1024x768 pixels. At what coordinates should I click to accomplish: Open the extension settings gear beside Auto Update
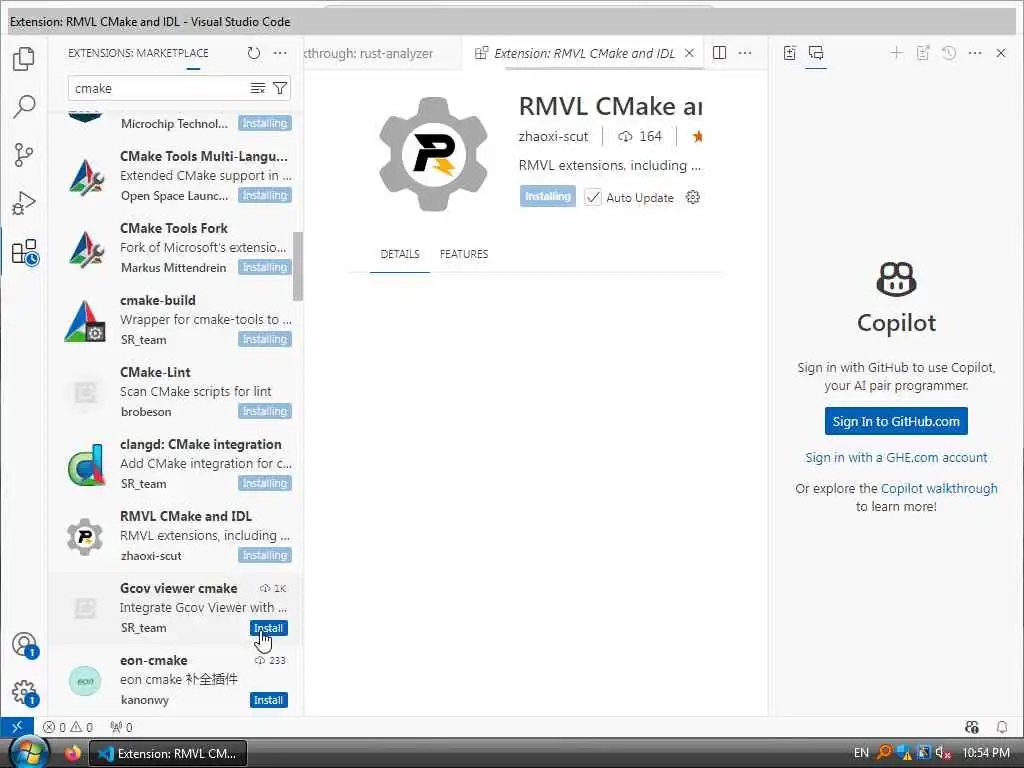tap(693, 197)
